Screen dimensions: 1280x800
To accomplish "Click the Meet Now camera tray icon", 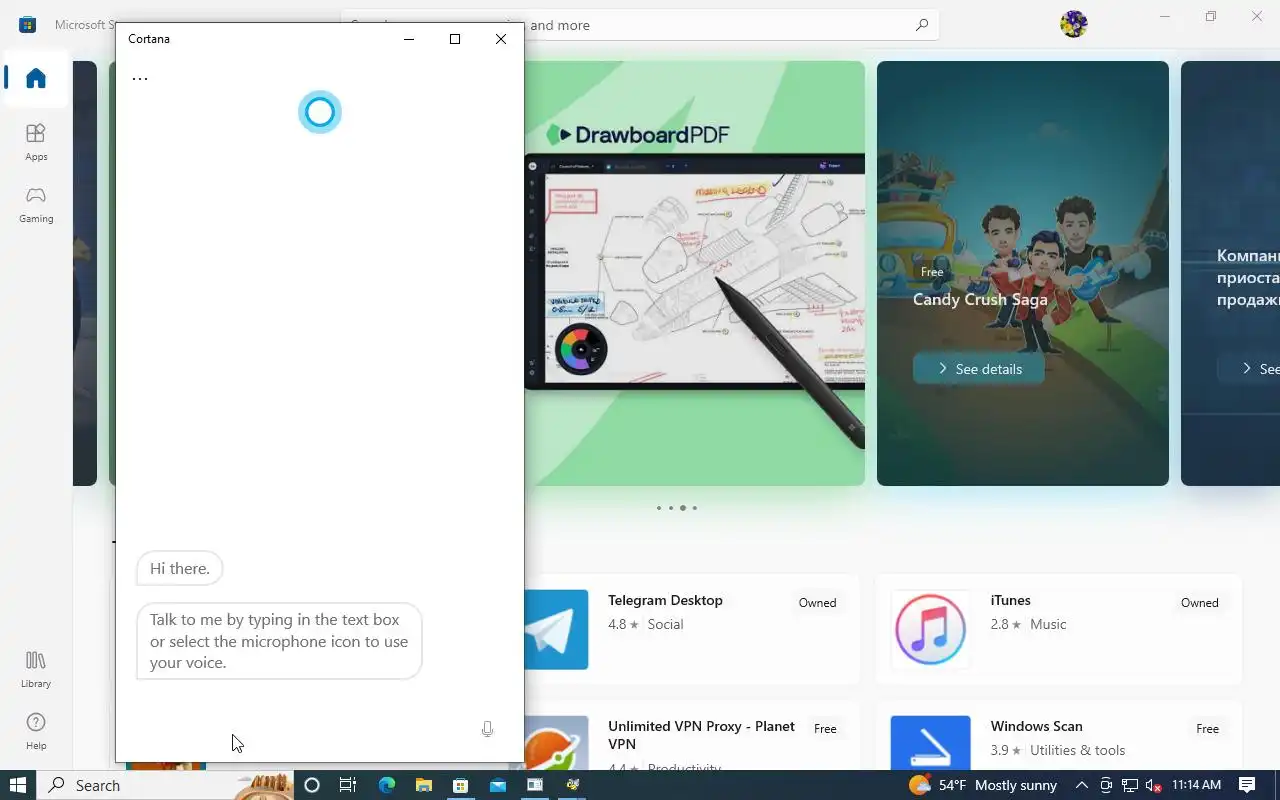I will pos(1106,785).
